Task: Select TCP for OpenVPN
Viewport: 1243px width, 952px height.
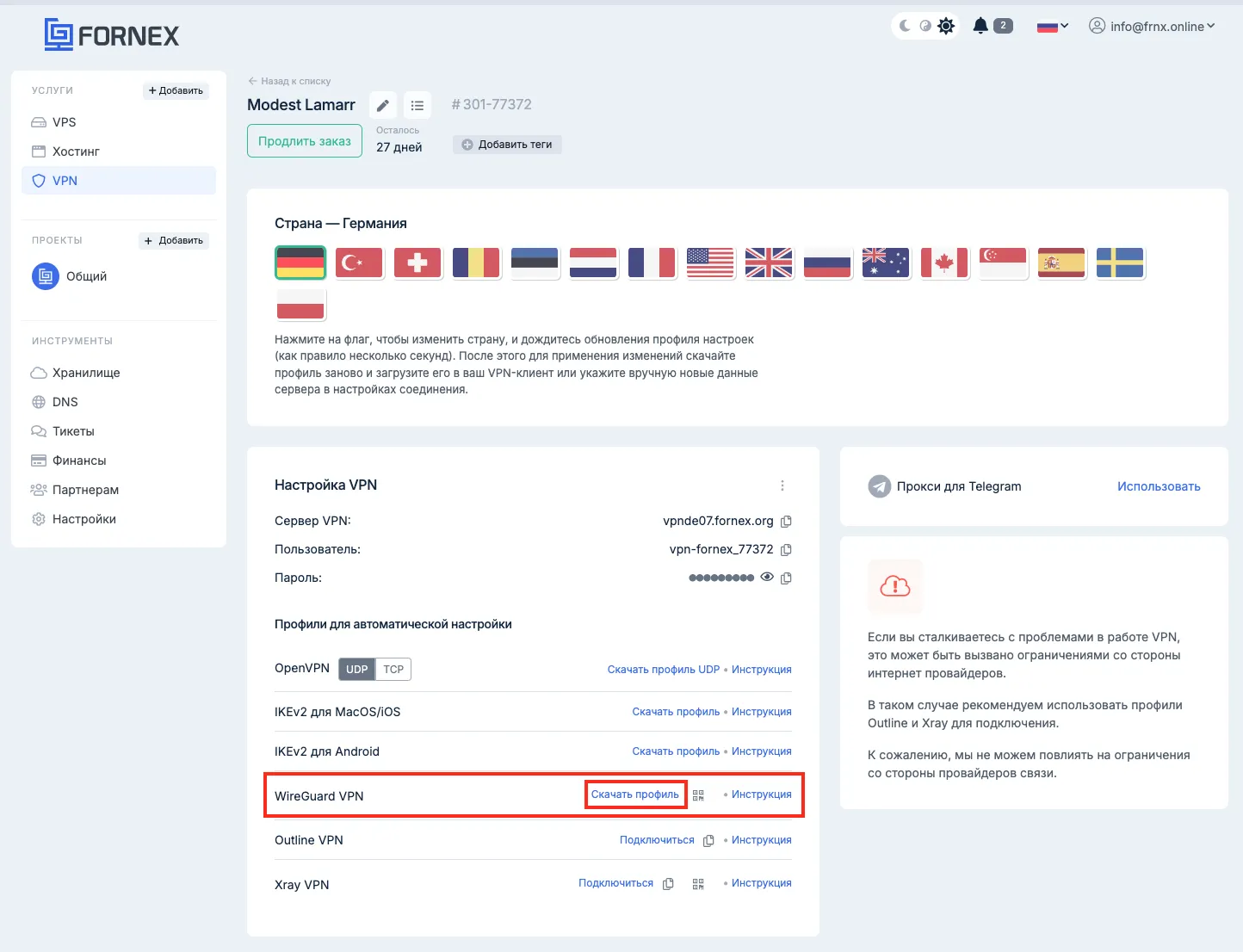Action: [393, 670]
